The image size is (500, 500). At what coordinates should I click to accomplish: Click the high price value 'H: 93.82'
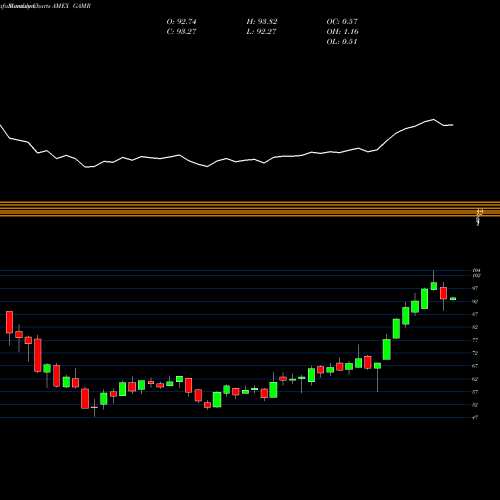click(262, 22)
